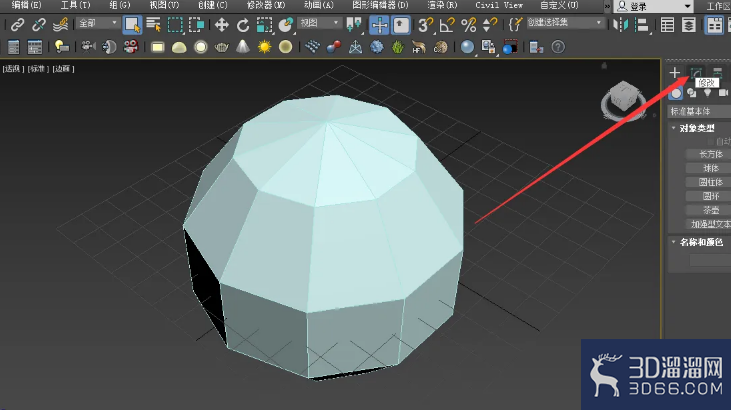Open the 动画(A) menu
731x410 pixels.
318,5
